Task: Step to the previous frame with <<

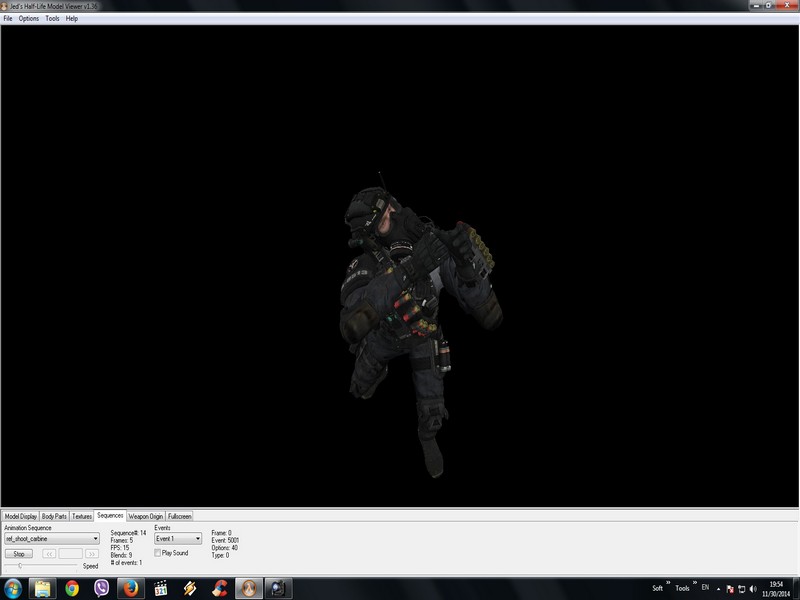Action: 49,554
